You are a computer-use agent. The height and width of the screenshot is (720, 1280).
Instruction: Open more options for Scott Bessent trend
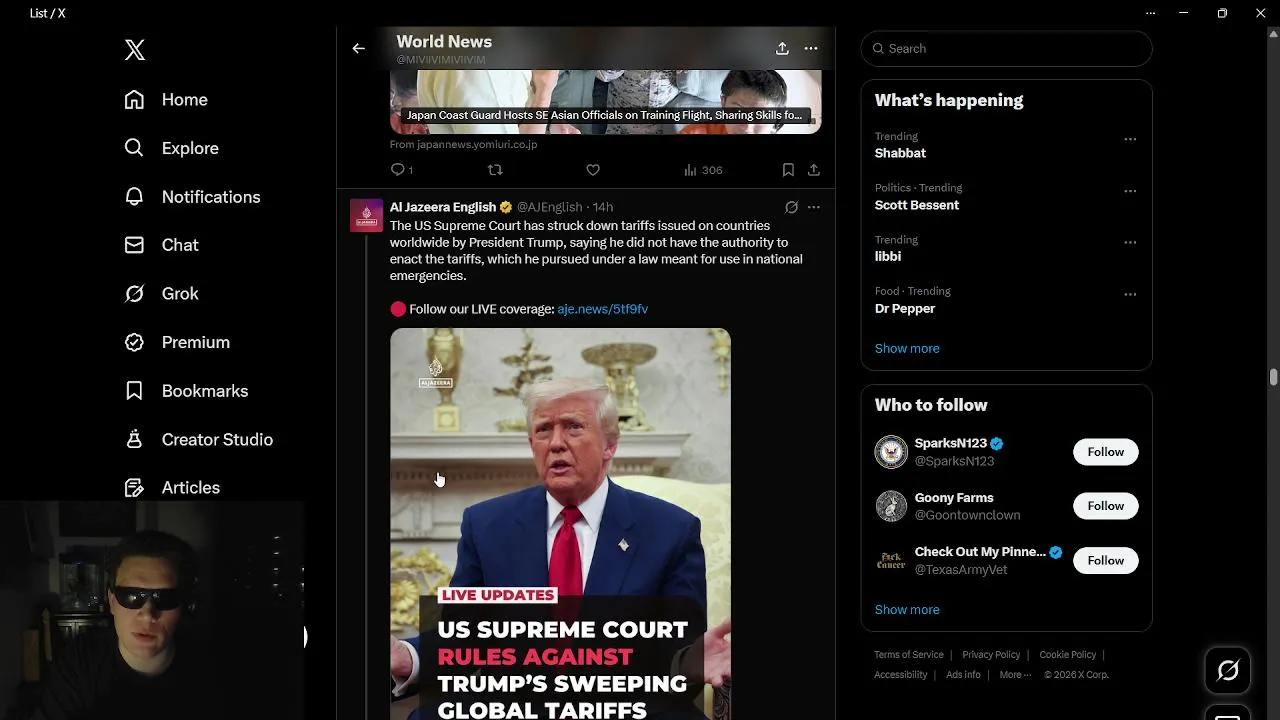(x=1130, y=191)
